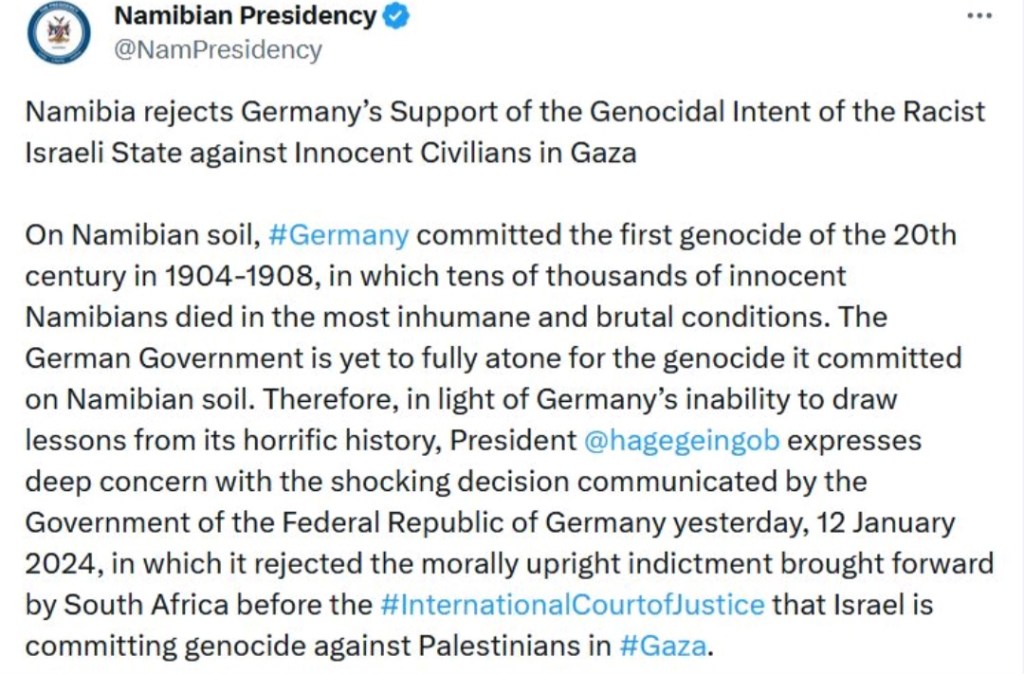Follow the #Gaza hashtag link

(x=663, y=645)
